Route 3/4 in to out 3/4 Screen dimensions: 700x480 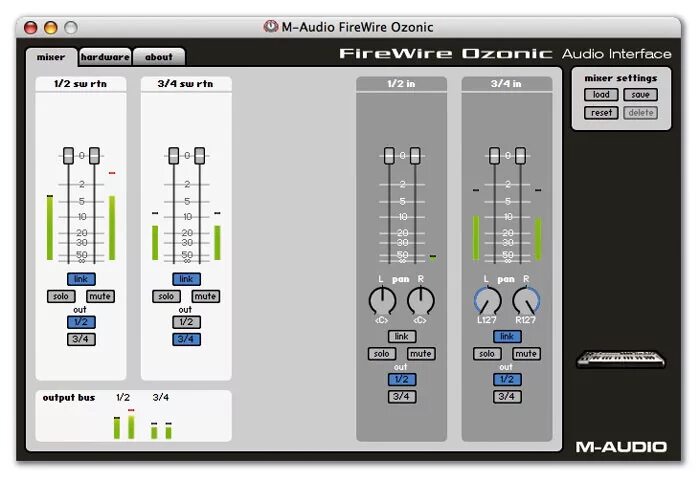(x=507, y=397)
